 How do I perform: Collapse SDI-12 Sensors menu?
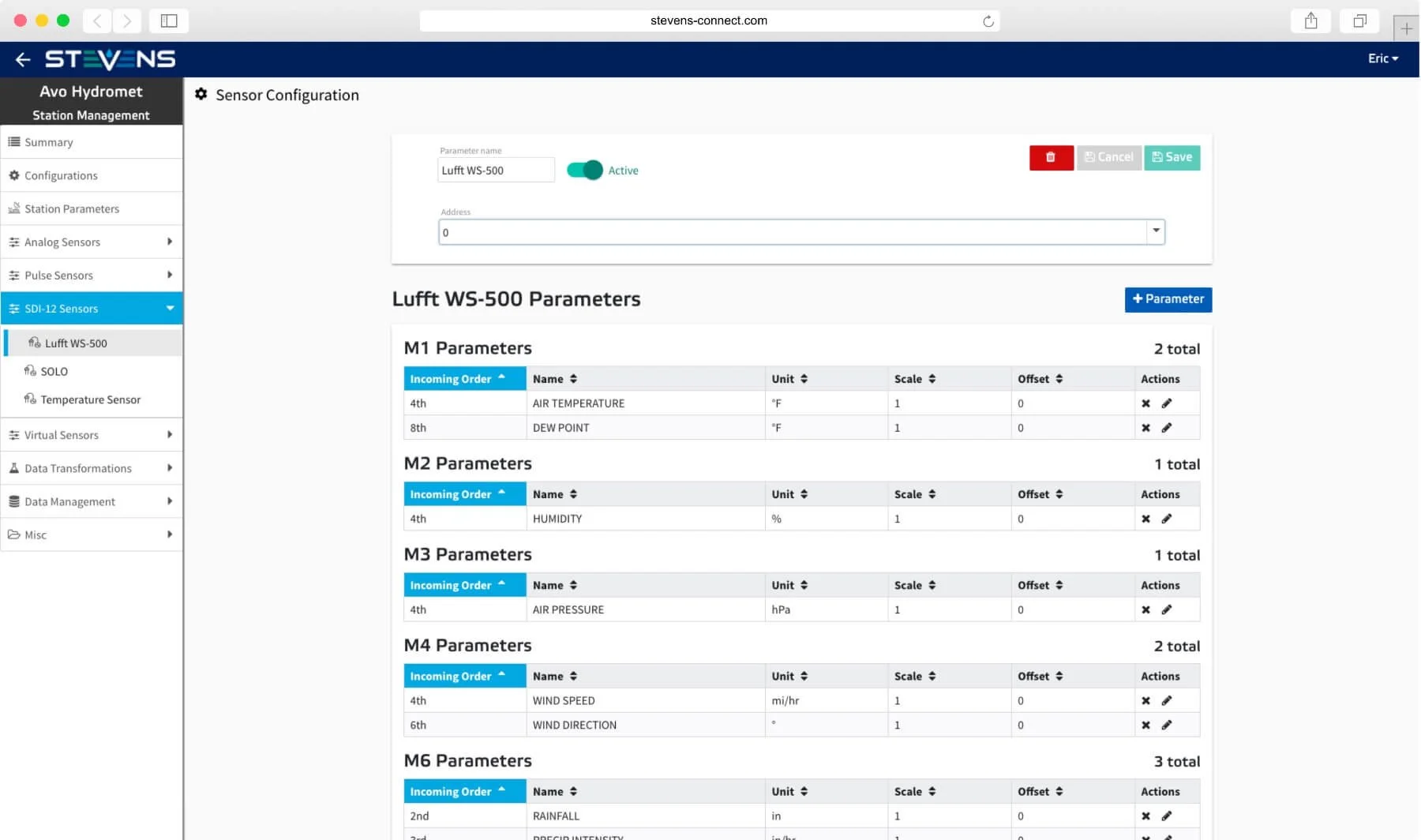coord(92,308)
